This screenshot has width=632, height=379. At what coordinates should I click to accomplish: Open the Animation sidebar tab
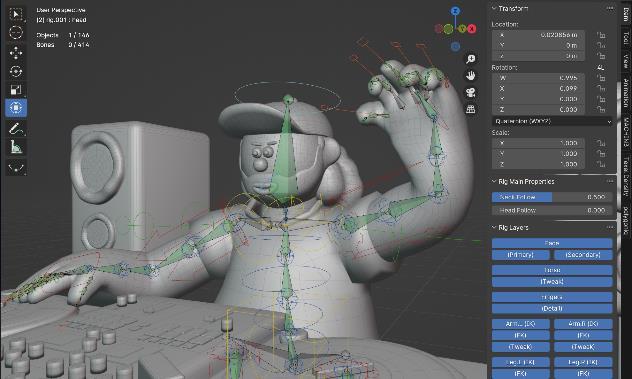(626, 92)
